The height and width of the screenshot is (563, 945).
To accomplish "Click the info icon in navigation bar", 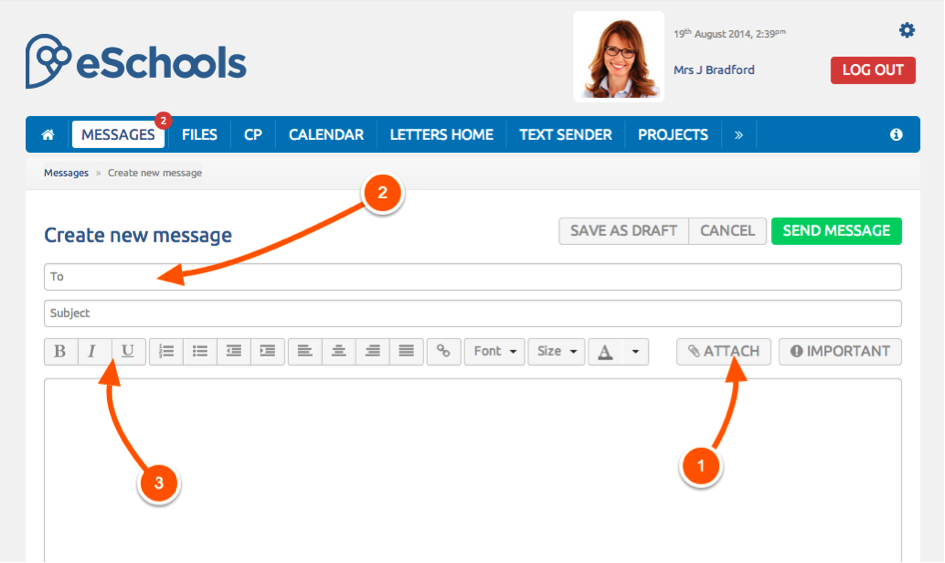I will [896, 135].
